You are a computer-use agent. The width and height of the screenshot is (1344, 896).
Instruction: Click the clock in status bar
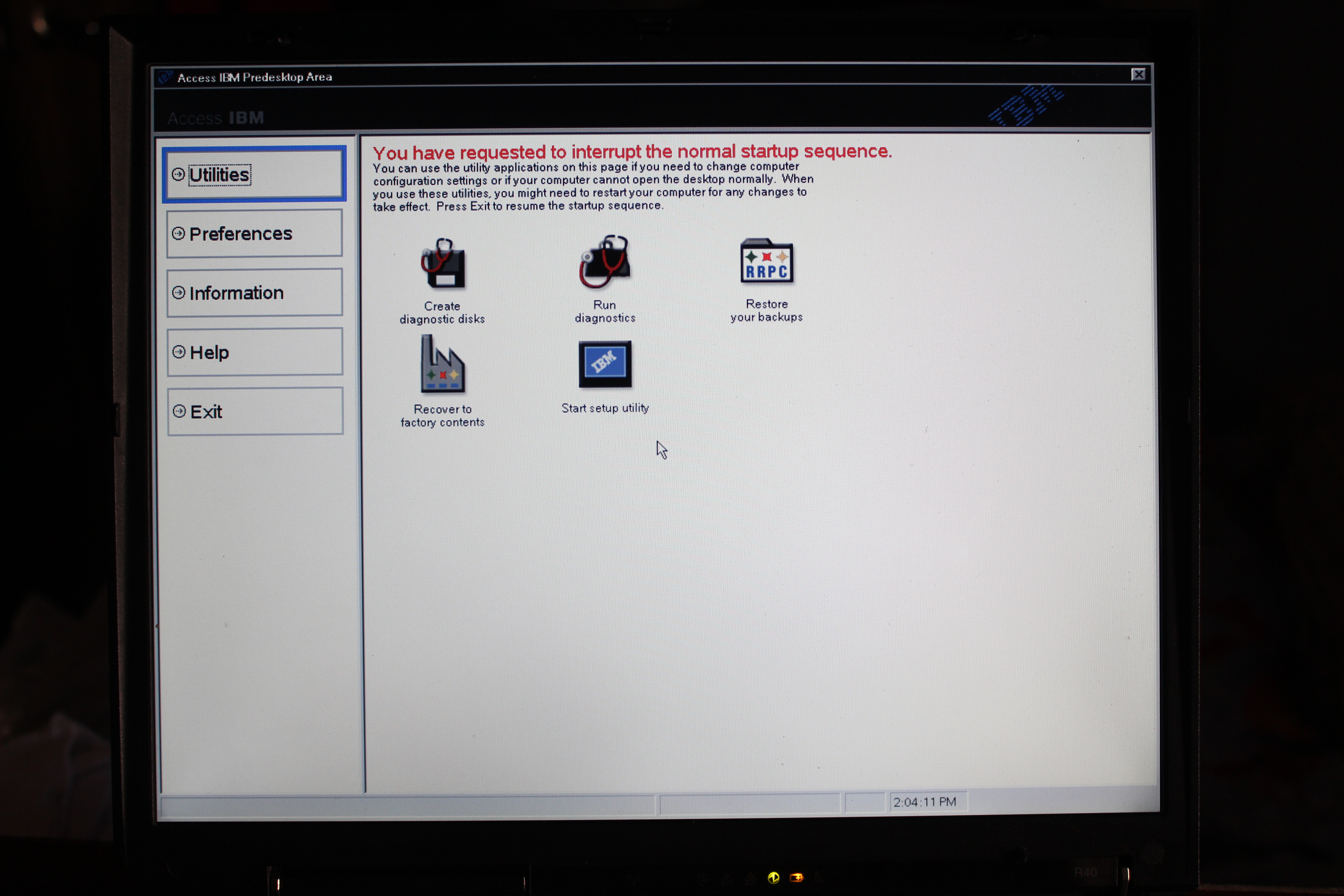(924, 802)
